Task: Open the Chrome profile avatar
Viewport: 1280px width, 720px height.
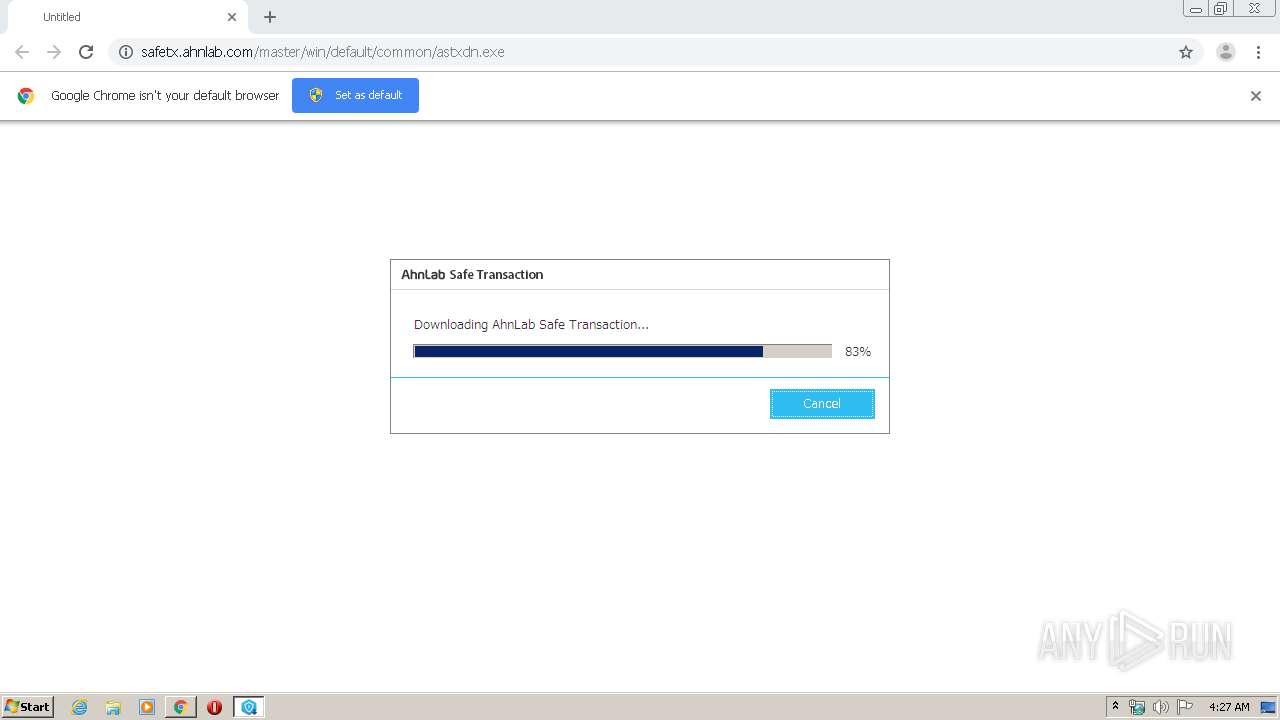Action: tap(1226, 52)
